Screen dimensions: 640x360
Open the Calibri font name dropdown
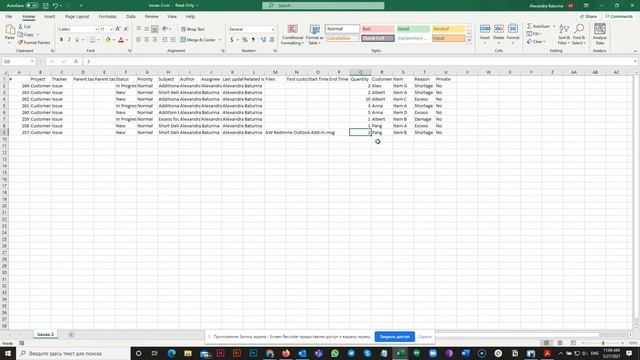(x=97, y=29)
